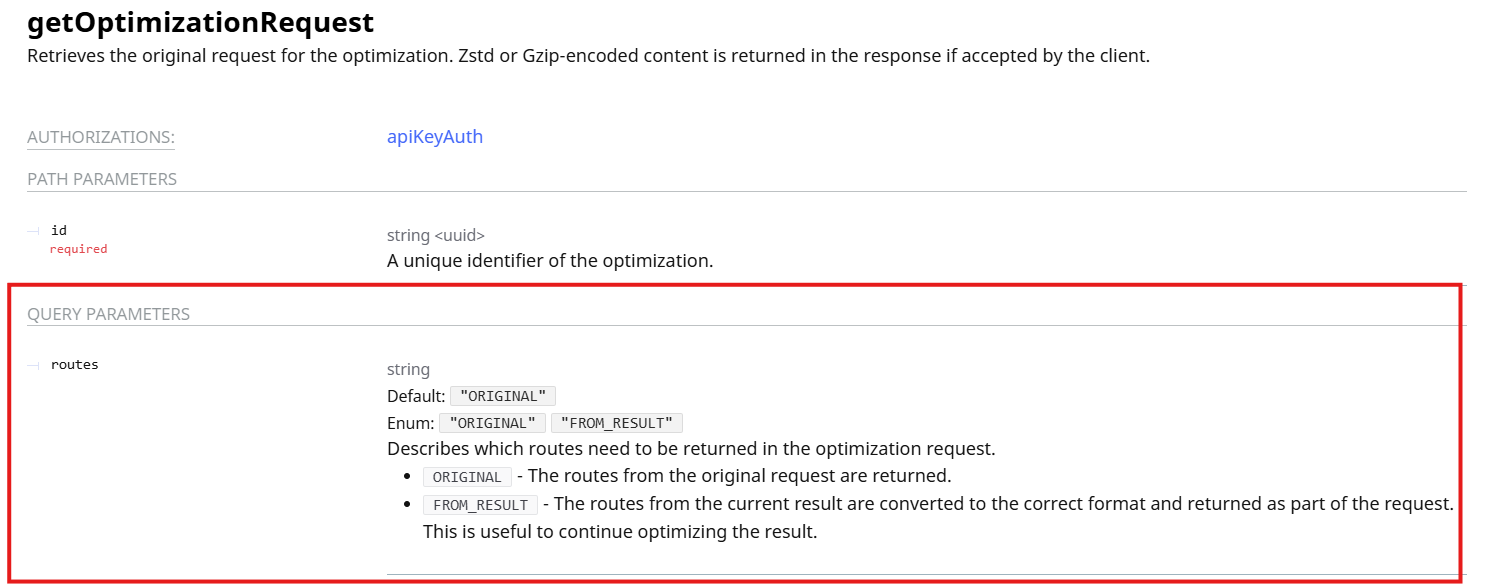Screen dimensions: 1492x584
Task: Click the Default value "ORIGINAL" badge
Action: pyautogui.click(x=502, y=396)
